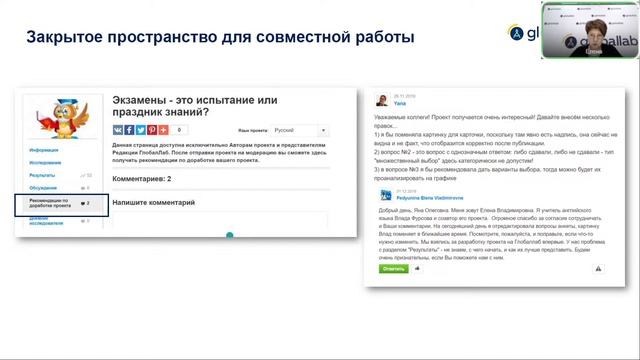Screen dimensions: 640x360
Task: Pin the project with the Pinterest icon
Action: 152,130
